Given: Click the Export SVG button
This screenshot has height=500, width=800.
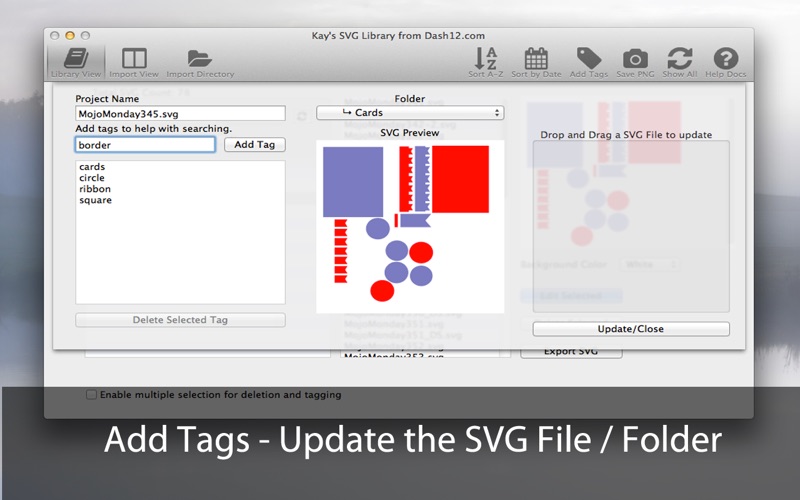Looking at the screenshot, I should [x=571, y=352].
